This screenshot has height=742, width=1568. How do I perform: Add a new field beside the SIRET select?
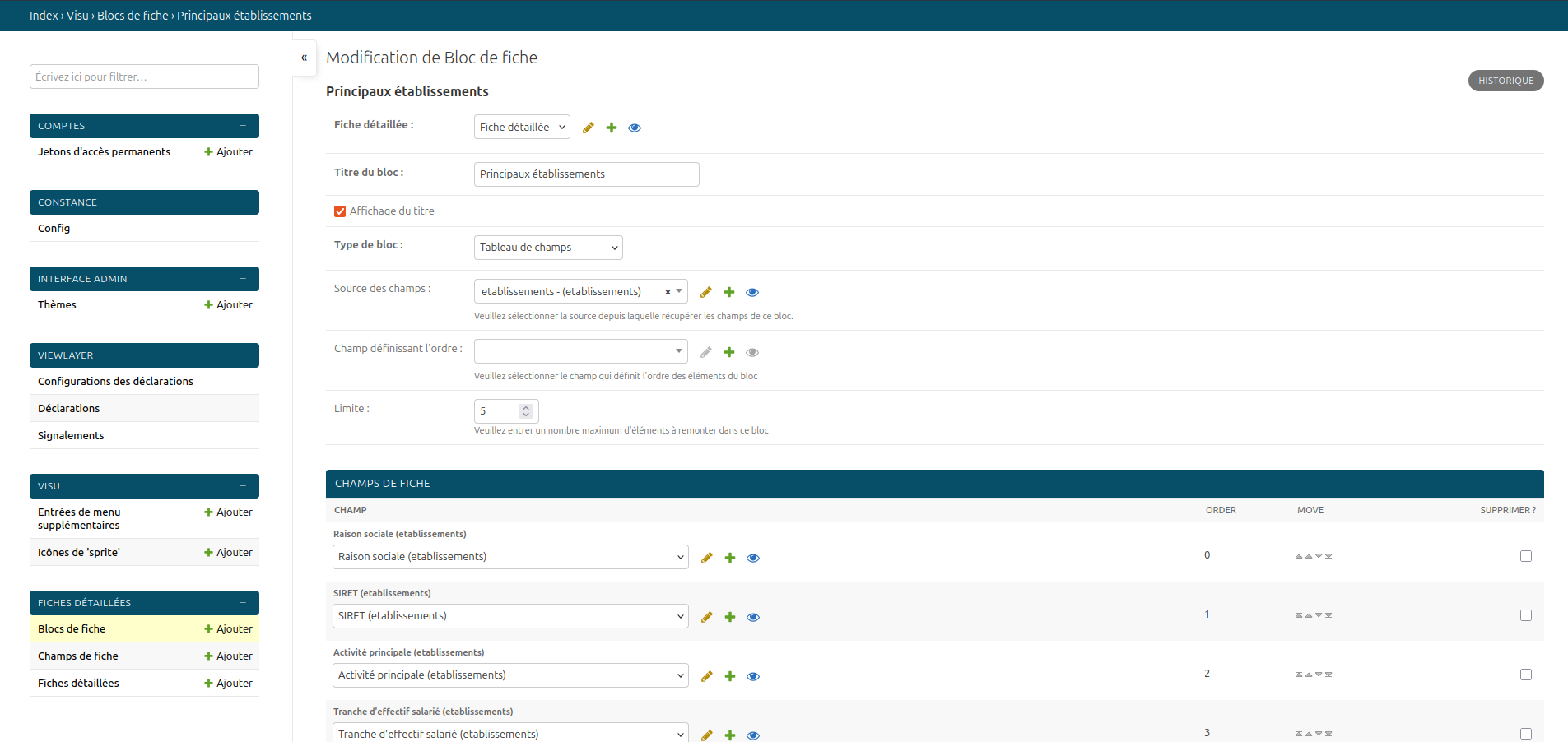click(730, 617)
